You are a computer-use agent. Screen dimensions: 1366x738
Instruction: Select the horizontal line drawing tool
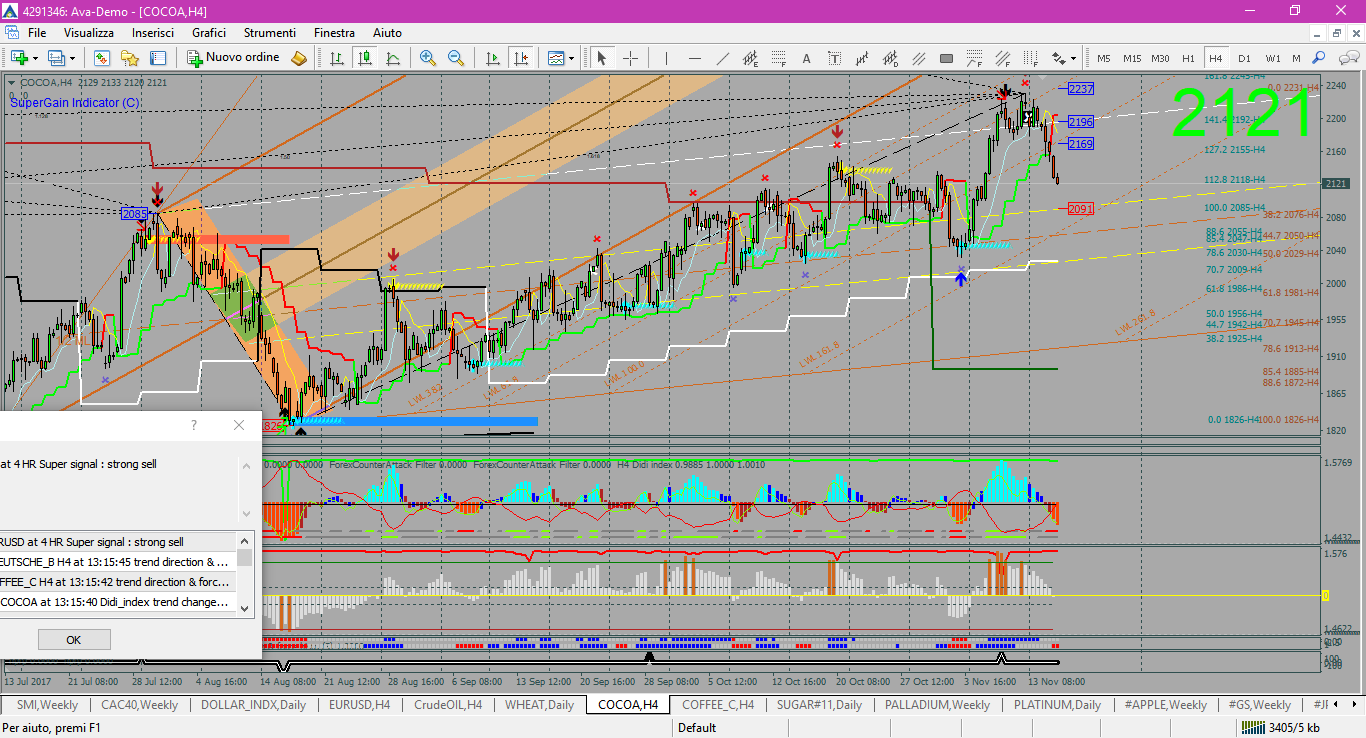(694, 58)
